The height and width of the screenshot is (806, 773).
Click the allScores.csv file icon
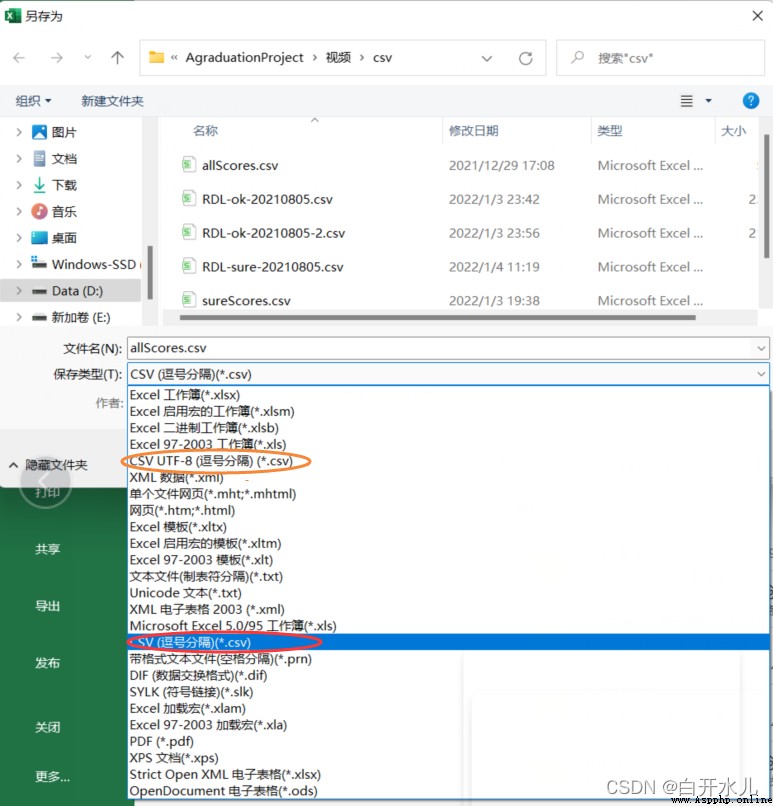(189, 164)
